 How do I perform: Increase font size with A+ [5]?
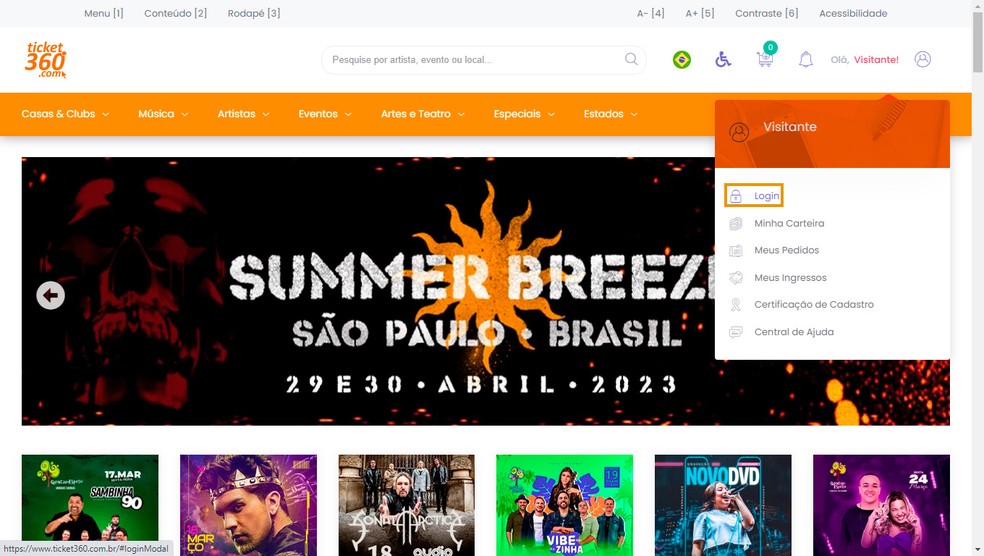click(700, 13)
